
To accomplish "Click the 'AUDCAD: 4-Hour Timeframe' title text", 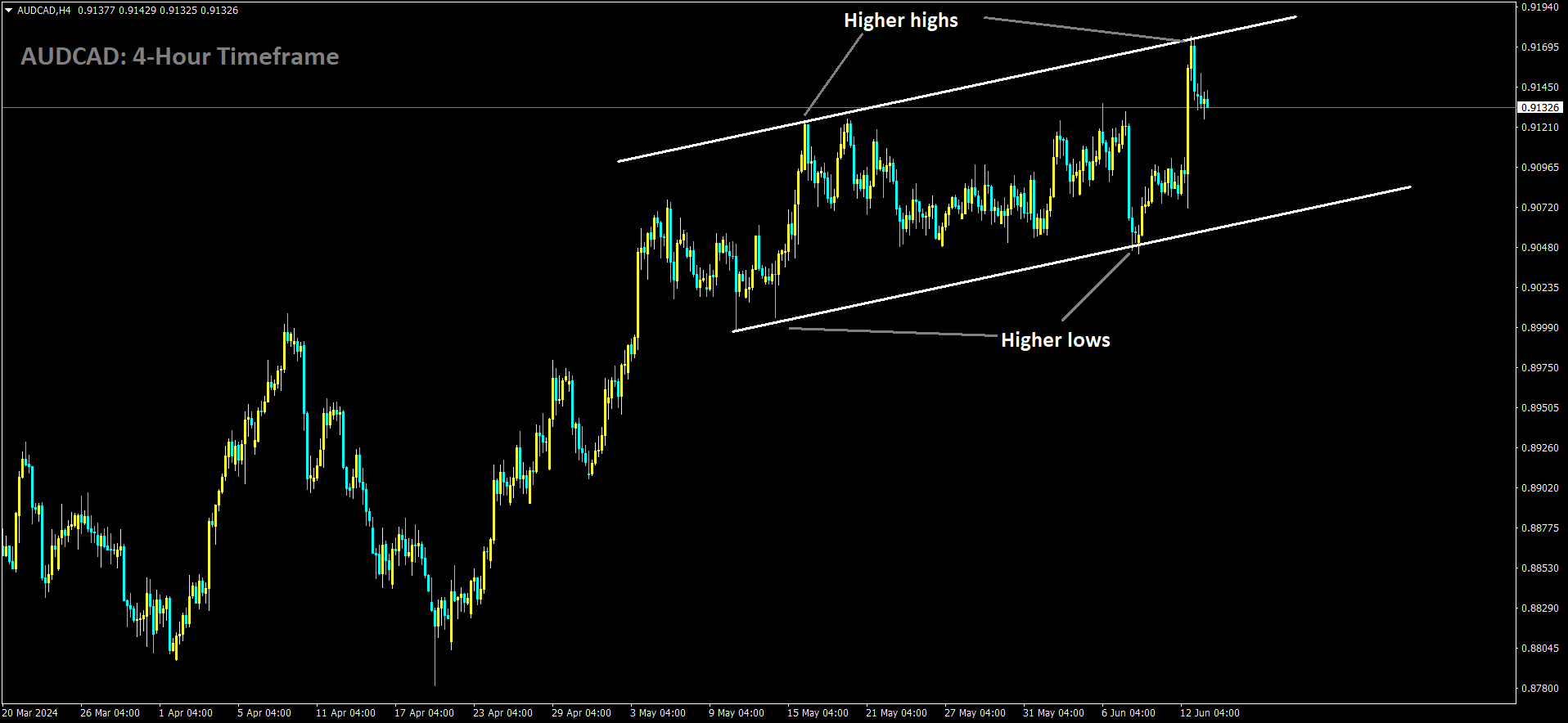I will pyautogui.click(x=180, y=56).
